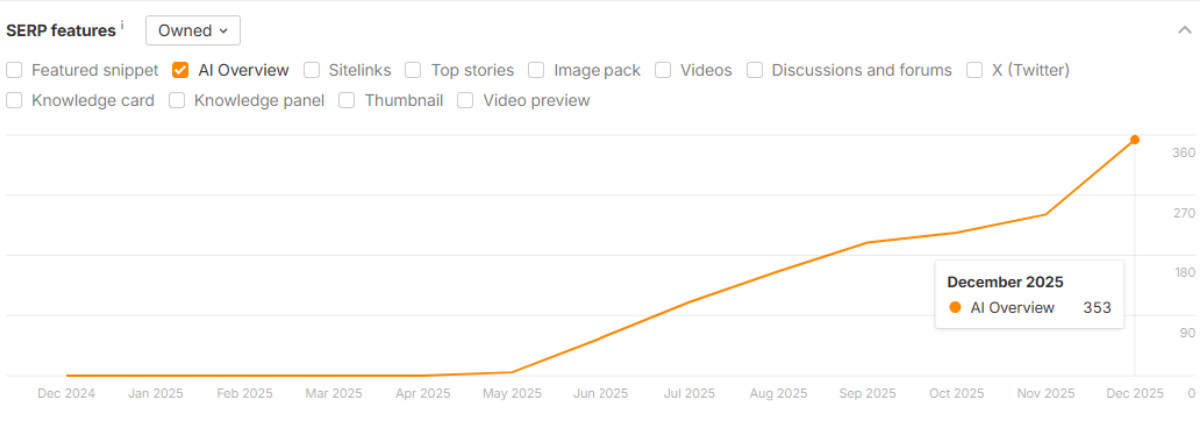Tick the Thumbnail checkbox
Screen dimensions: 1200x421
(348, 100)
